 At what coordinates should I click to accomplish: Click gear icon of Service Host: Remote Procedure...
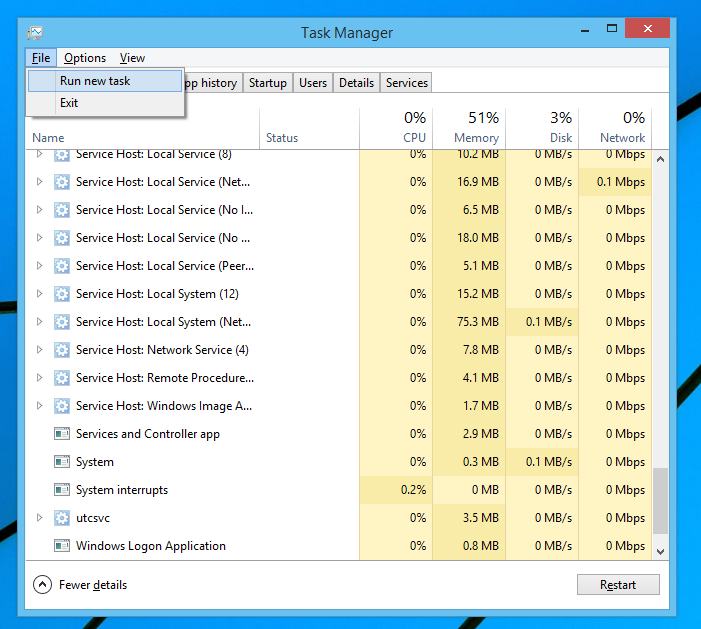[x=62, y=378]
